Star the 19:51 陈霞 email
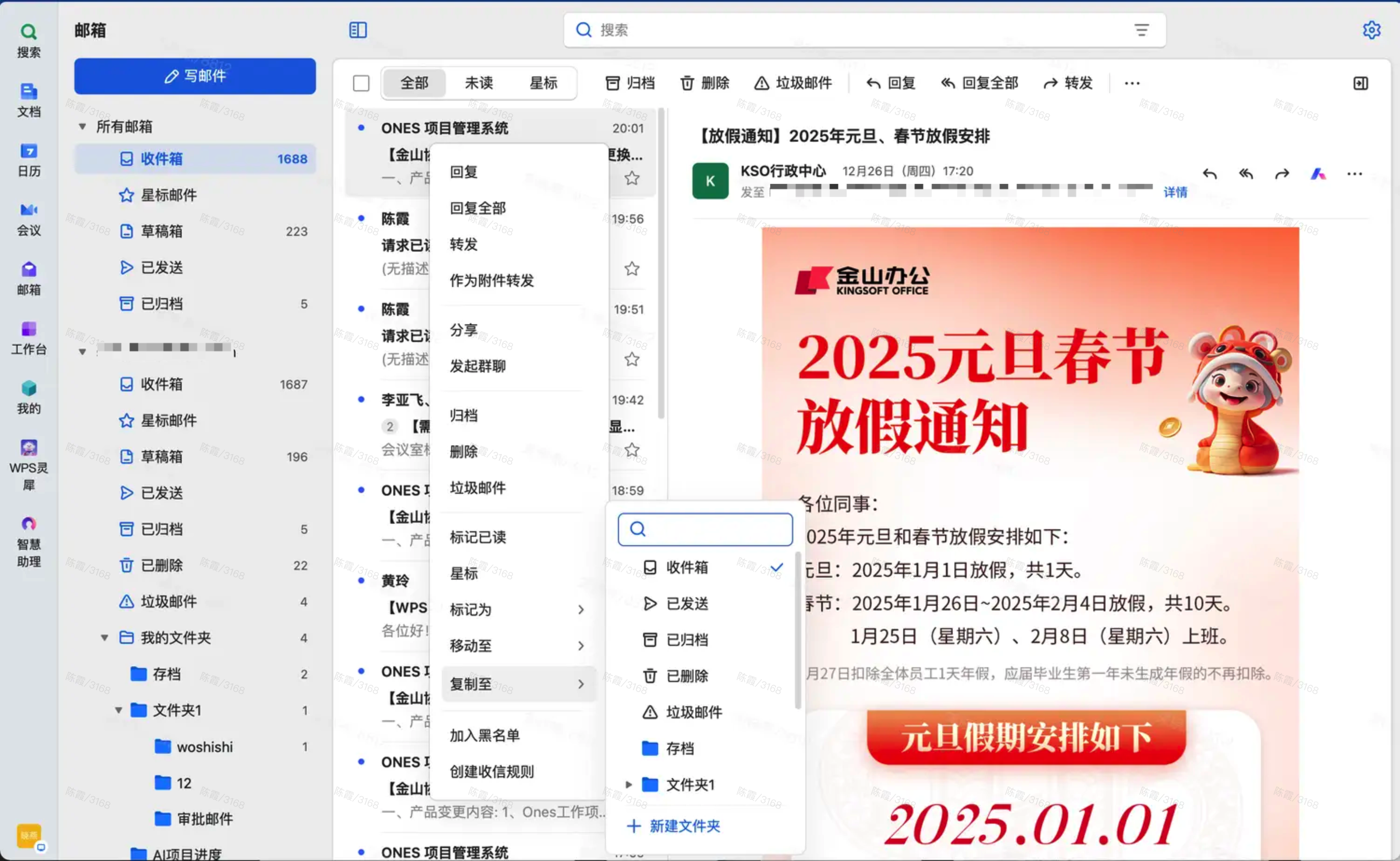Image resolution: width=1400 pixels, height=861 pixels. 632,359
